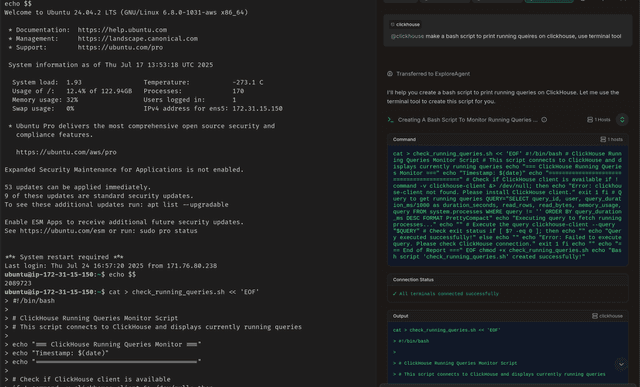This screenshot has width=640, height=387.
Task: Click the info icon after the Creating A Bash Script title
Action: [x=544, y=120]
